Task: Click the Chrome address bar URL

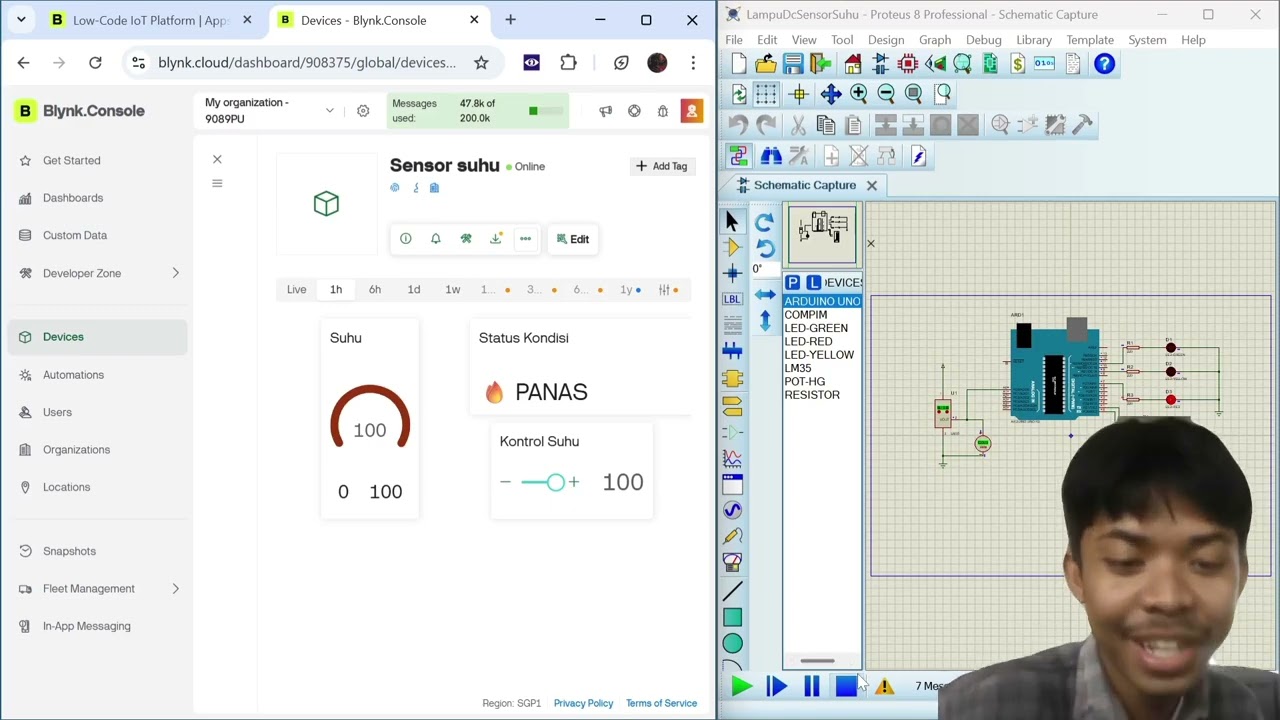Action: (x=307, y=63)
